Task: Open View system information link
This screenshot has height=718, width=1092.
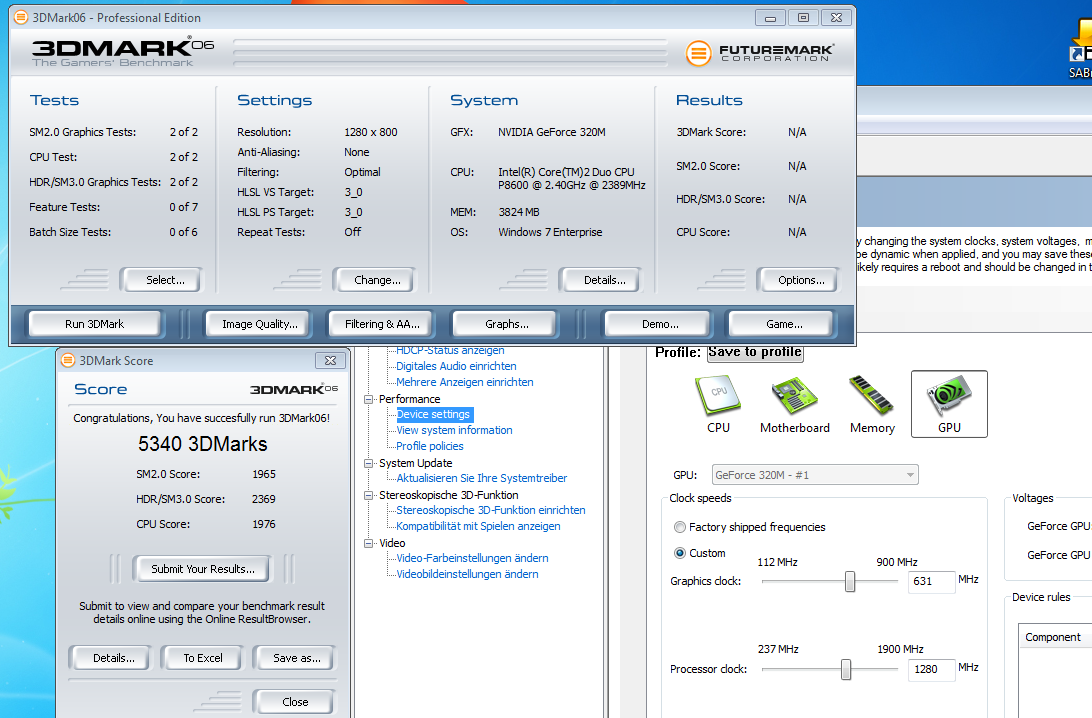Action: pos(454,430)
